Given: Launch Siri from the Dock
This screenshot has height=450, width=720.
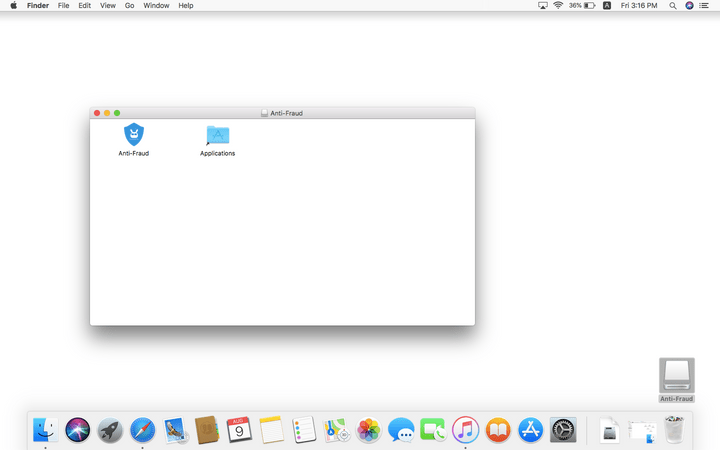Looking at the screenshot, I should [x=78, y=430].
